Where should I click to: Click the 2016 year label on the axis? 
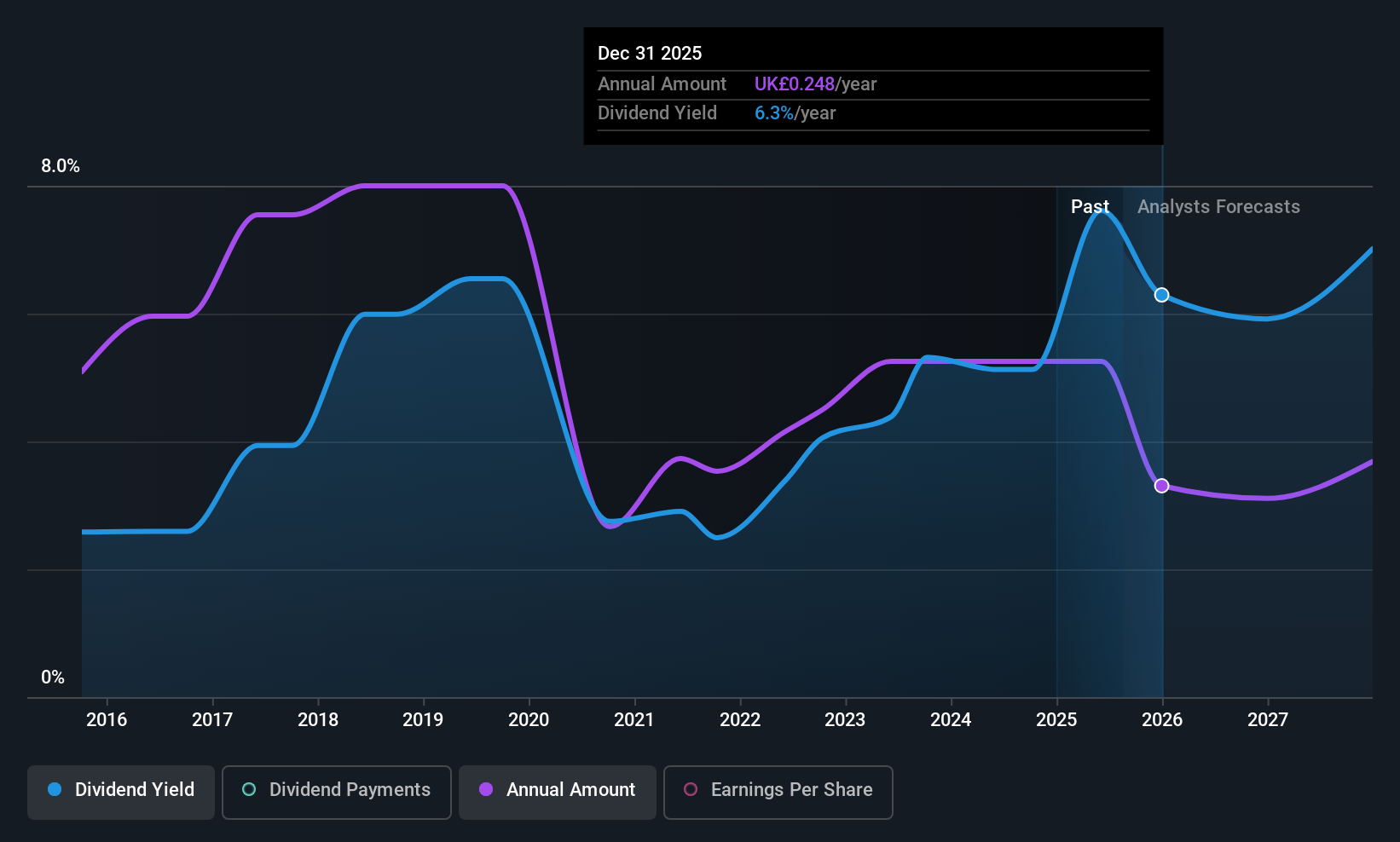107,719
